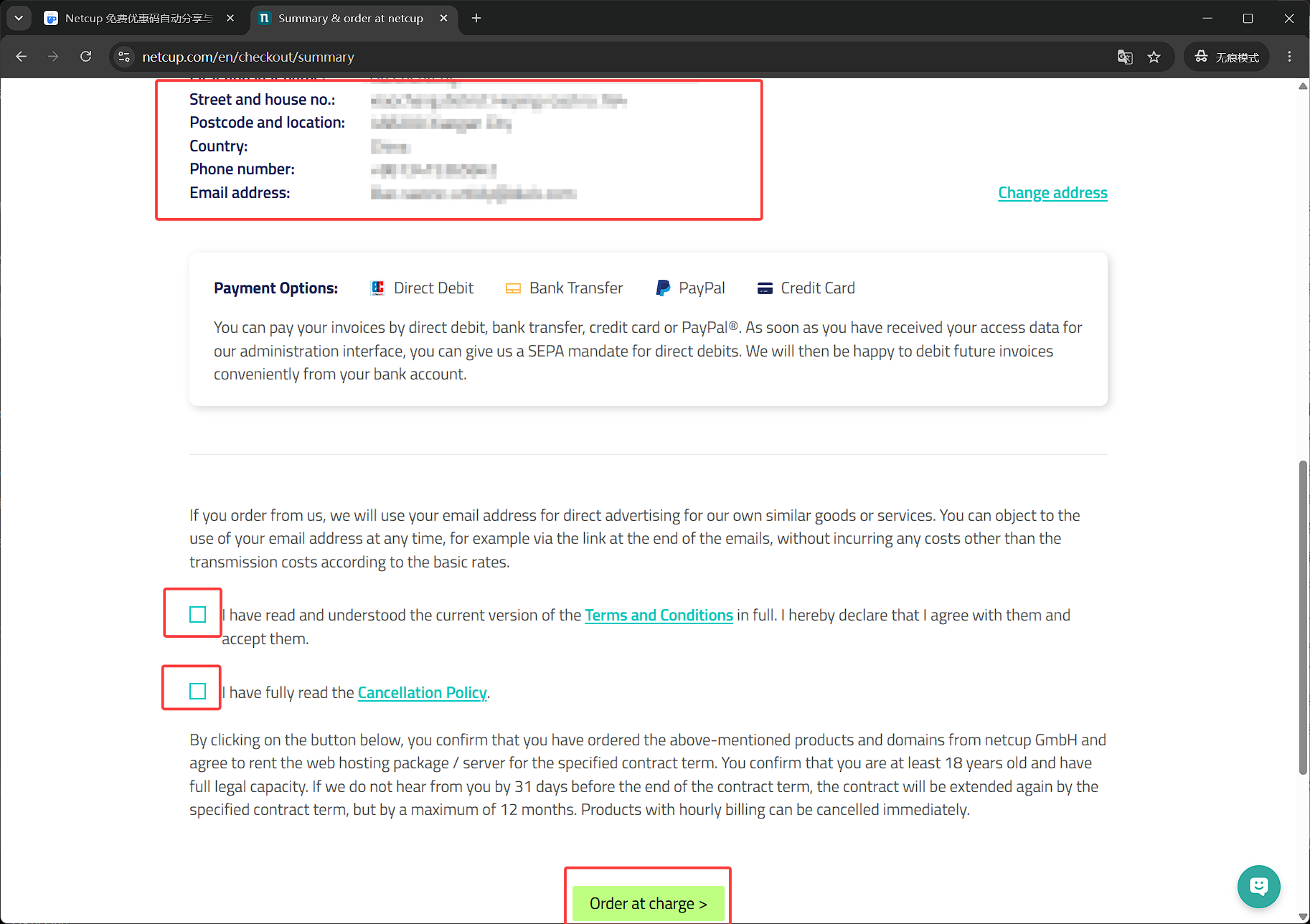This screenshot has height=924, width=1310.
Task: Click the Email address label
Action: pos(240,193)
